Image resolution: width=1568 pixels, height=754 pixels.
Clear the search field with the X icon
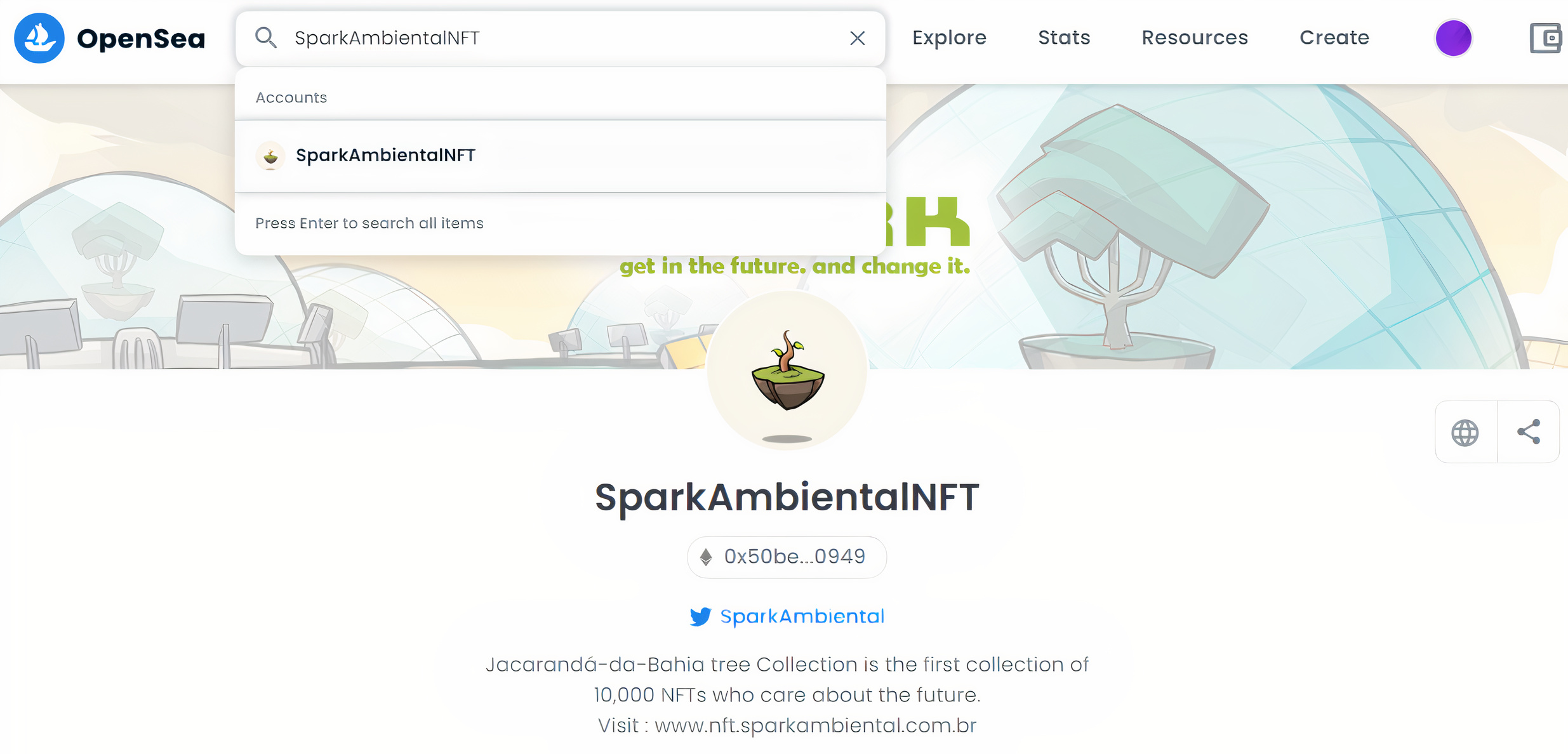click(x=858, y=38)
